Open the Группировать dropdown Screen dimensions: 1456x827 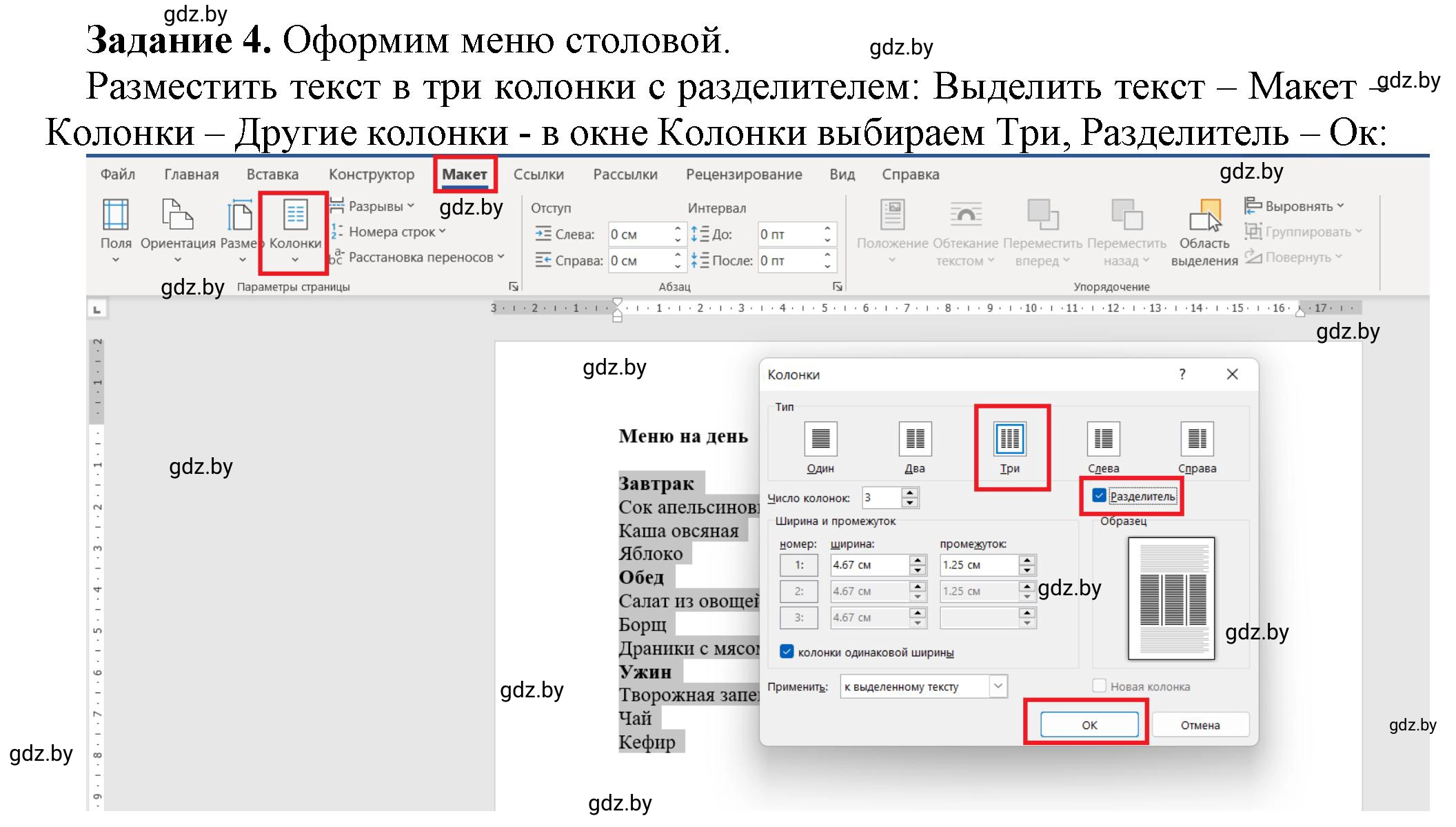pos(1303,232)
